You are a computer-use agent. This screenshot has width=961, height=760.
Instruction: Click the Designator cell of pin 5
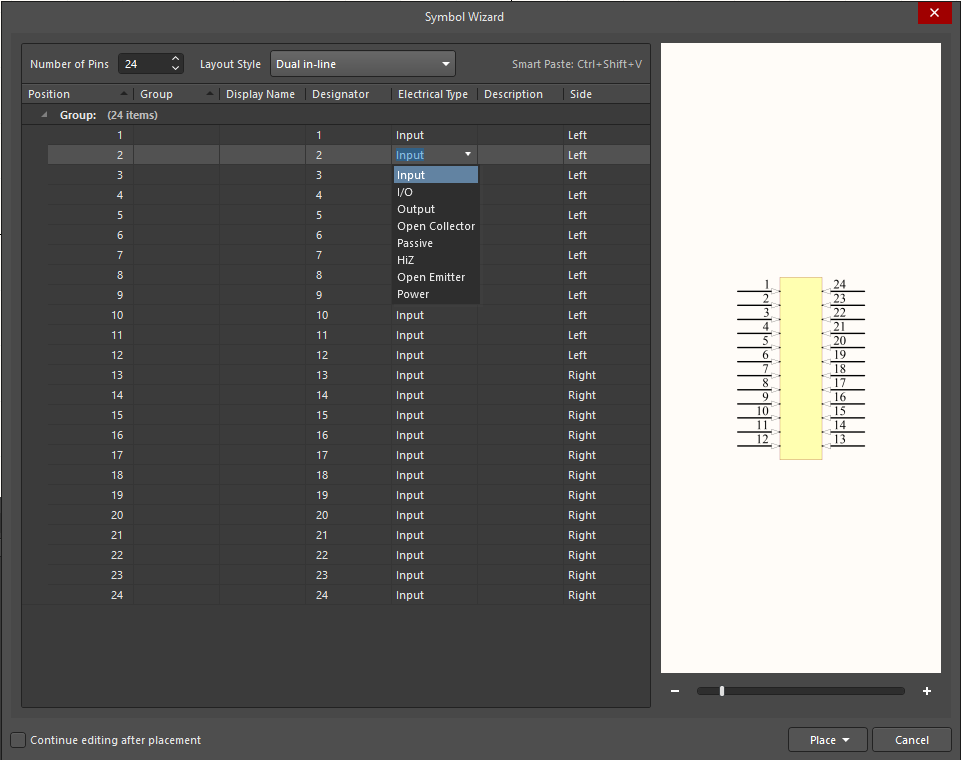349,215
